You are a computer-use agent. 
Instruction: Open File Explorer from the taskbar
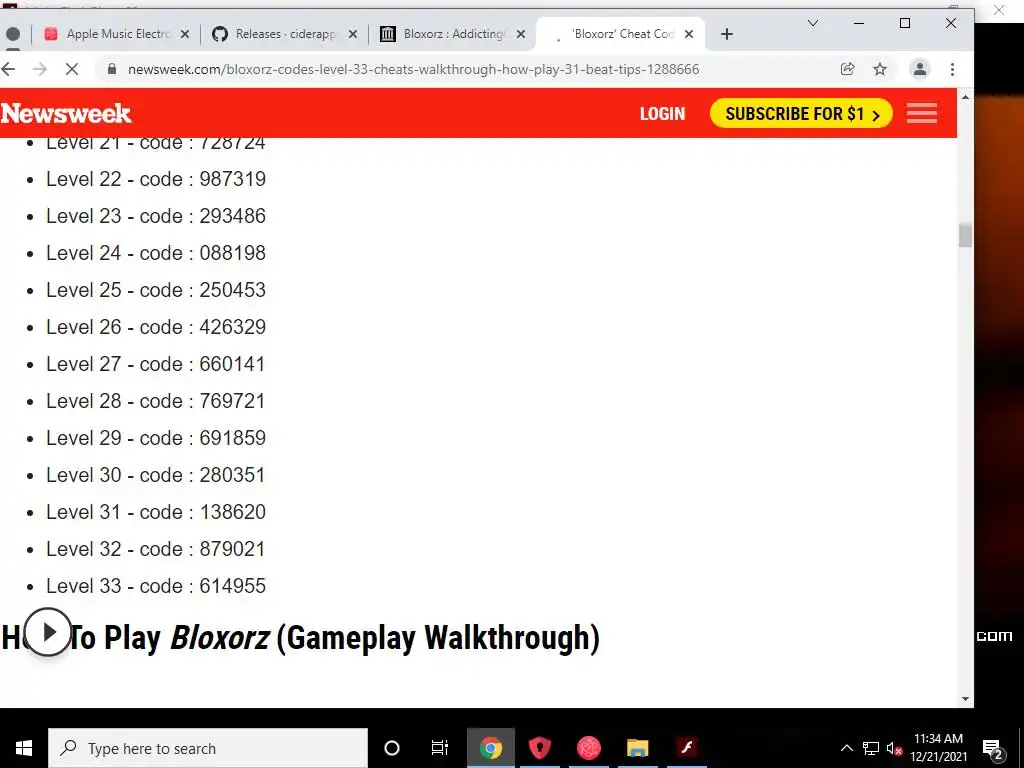[637, 748]
